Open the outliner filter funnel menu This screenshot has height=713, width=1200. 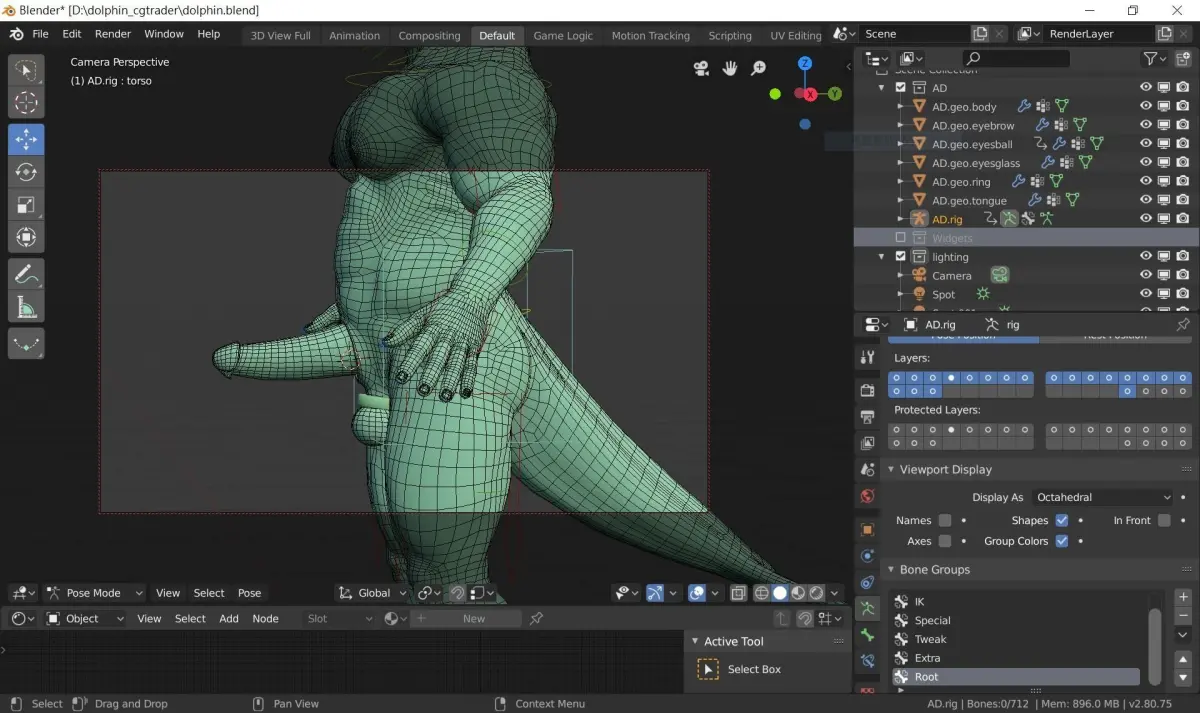1155,59
